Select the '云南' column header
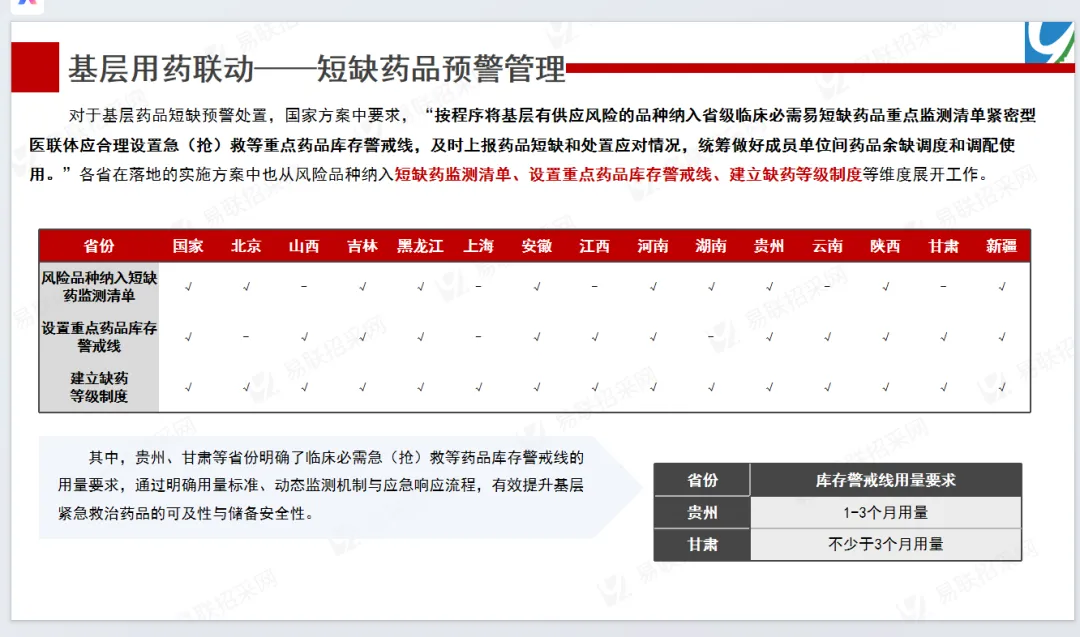The image size is (1080, 637). click(827, 246)
